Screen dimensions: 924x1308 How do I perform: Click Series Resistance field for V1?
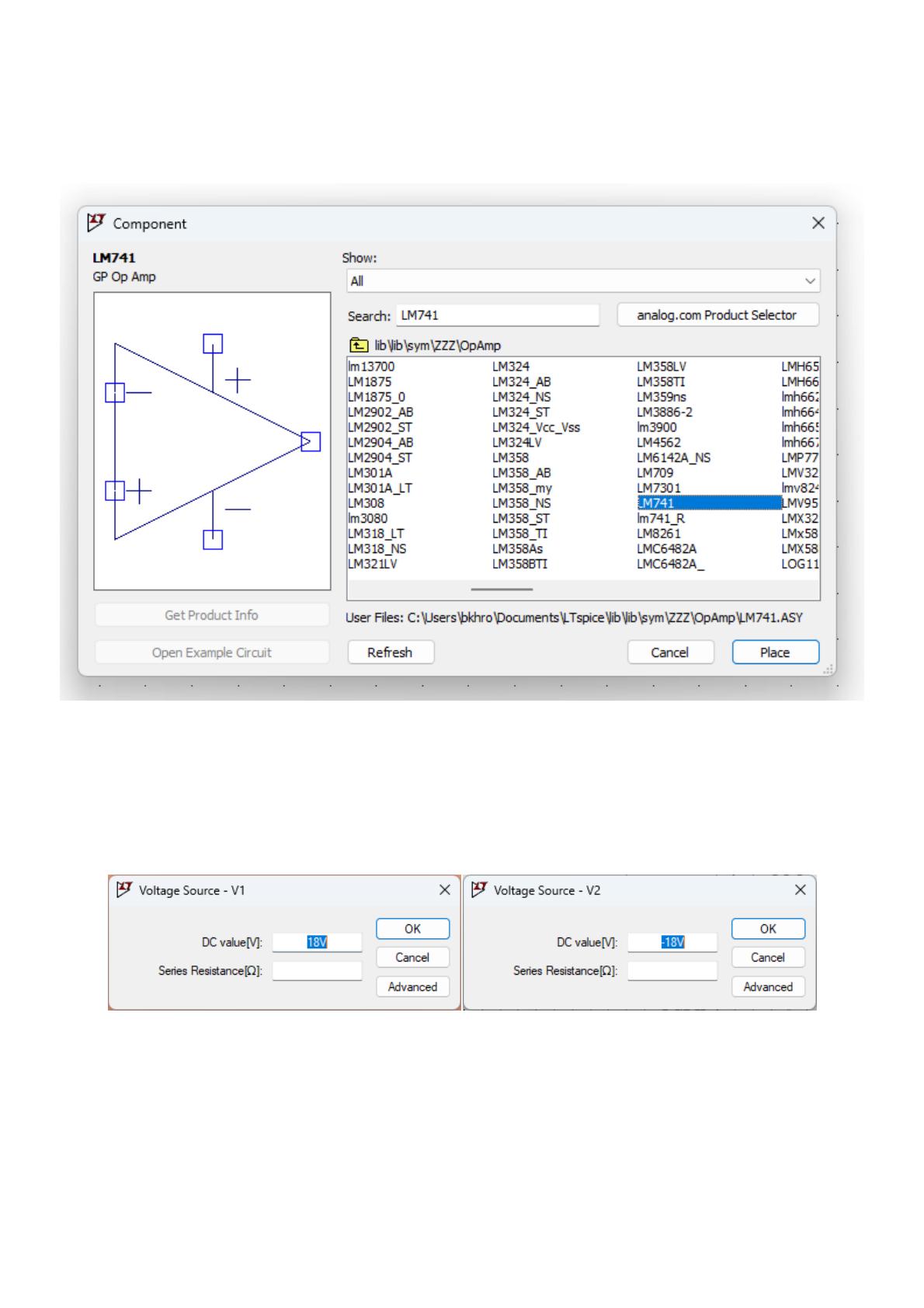pos(317,971)
